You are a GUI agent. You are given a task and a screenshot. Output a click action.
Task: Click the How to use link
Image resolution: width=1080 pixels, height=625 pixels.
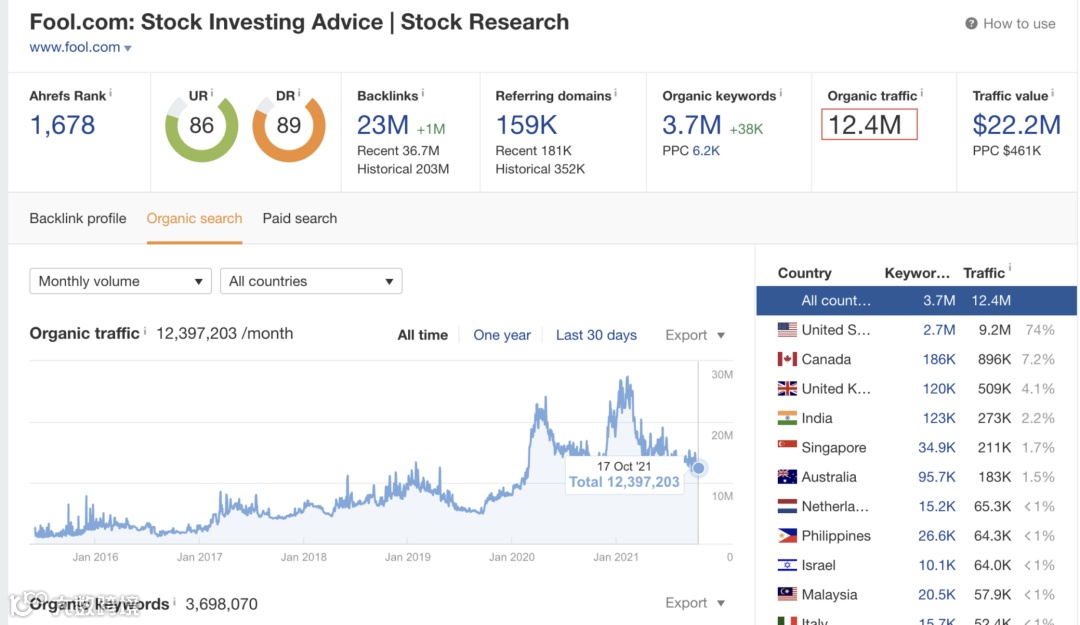(x=1019, y=23)
